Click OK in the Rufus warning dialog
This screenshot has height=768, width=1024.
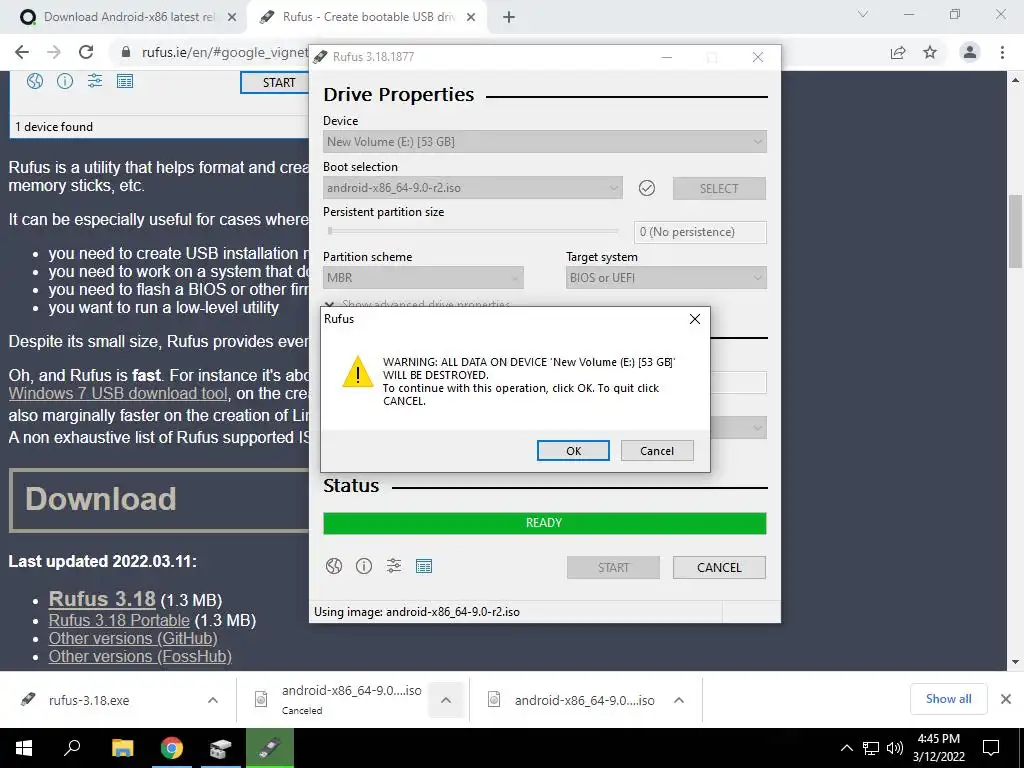pyautogui.click(x=573, y=451)
